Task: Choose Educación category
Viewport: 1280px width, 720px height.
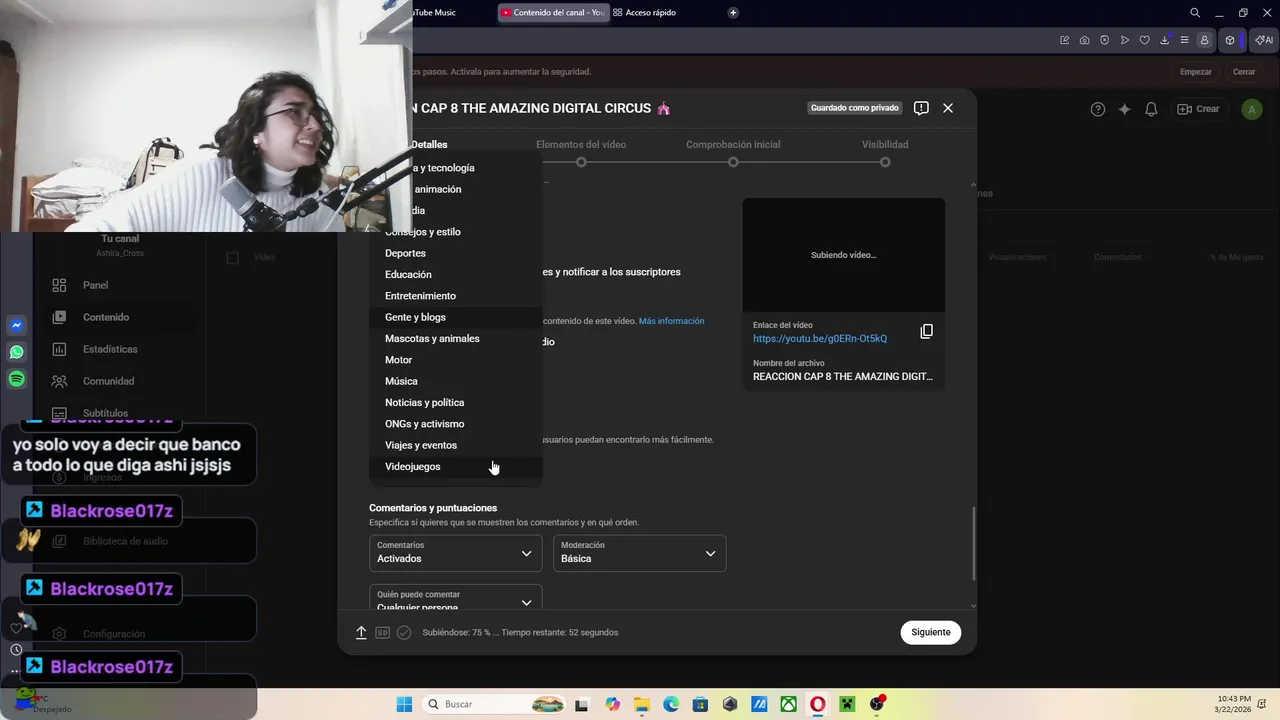Action: [x=456, y=275]
